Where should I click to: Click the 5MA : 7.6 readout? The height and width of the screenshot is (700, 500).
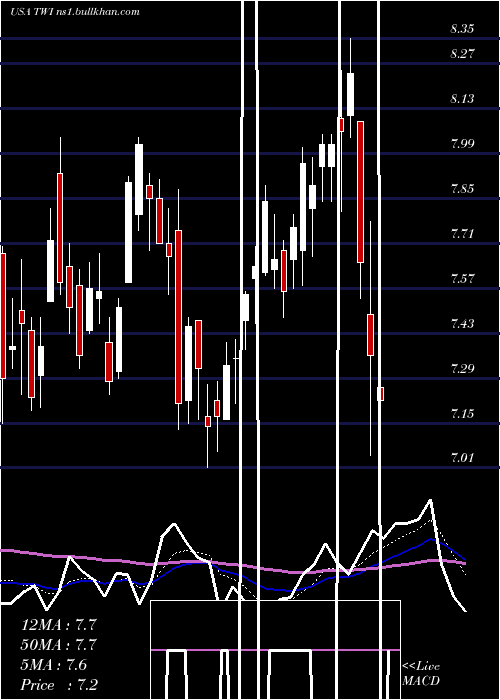tap(54, 665)
